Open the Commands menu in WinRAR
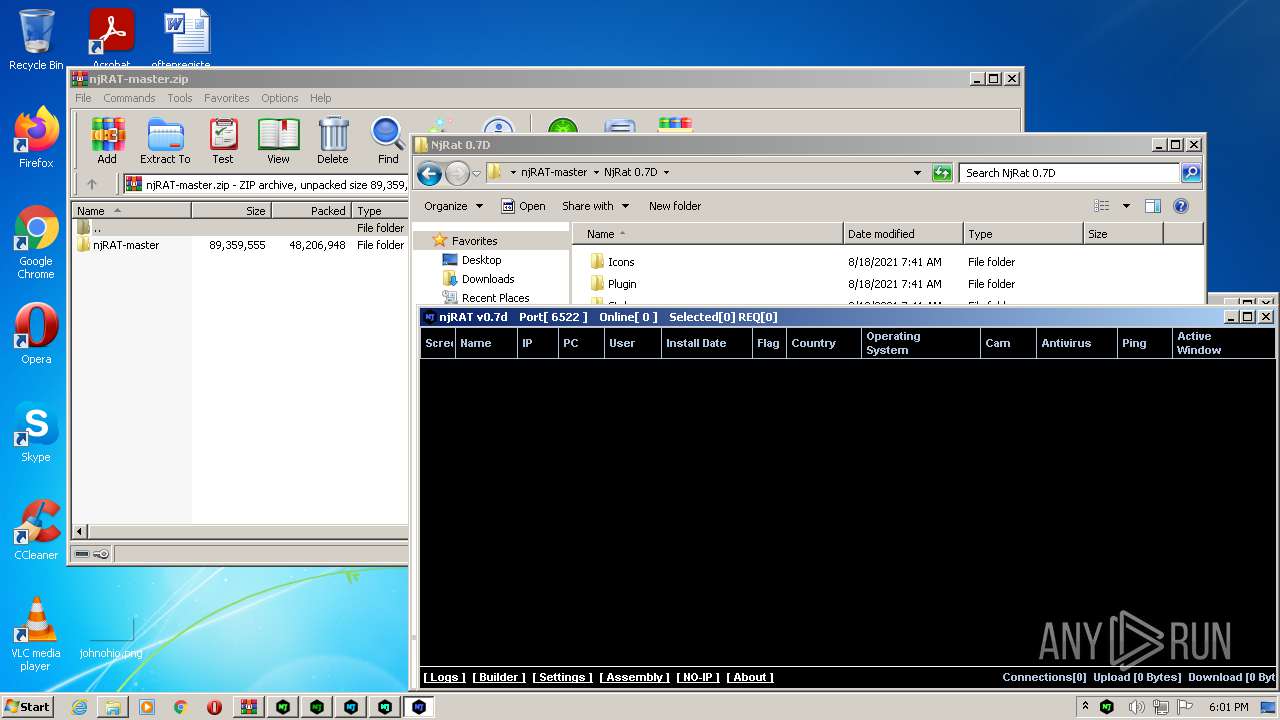1280x720 pixels. [129, 98]
